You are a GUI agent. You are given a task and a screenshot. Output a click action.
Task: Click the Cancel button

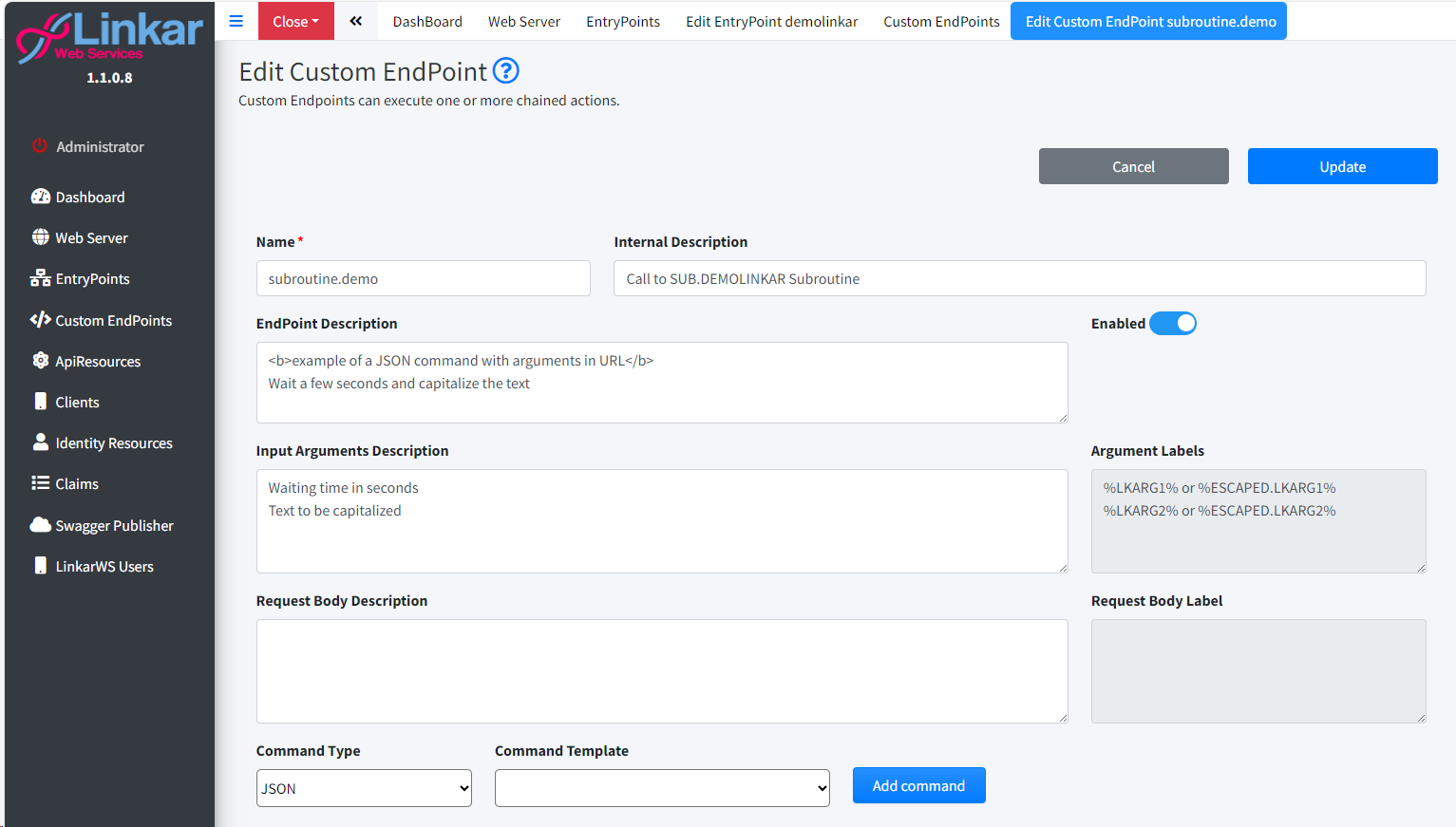coord(1133,166)
